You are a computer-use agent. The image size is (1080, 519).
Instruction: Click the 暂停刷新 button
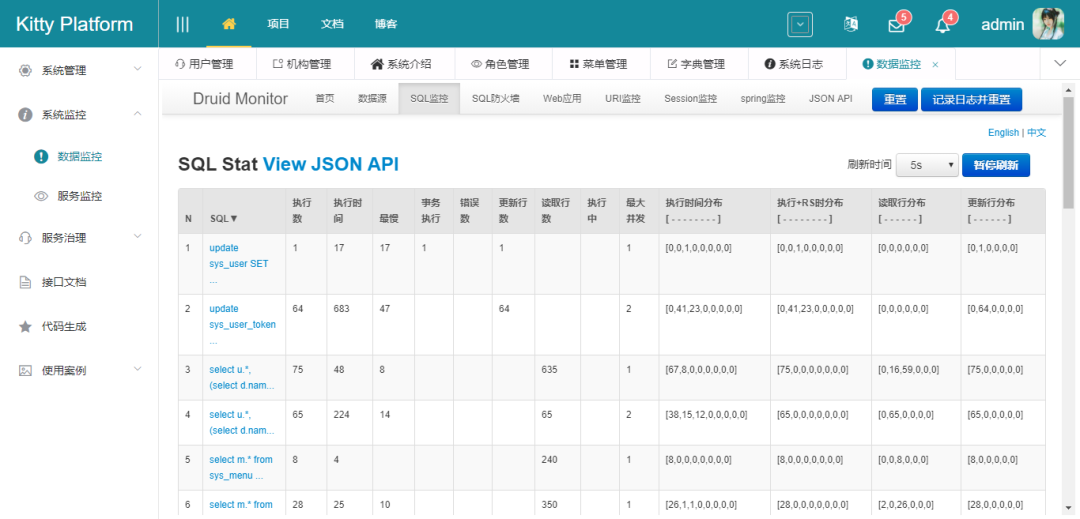point(996,165)
